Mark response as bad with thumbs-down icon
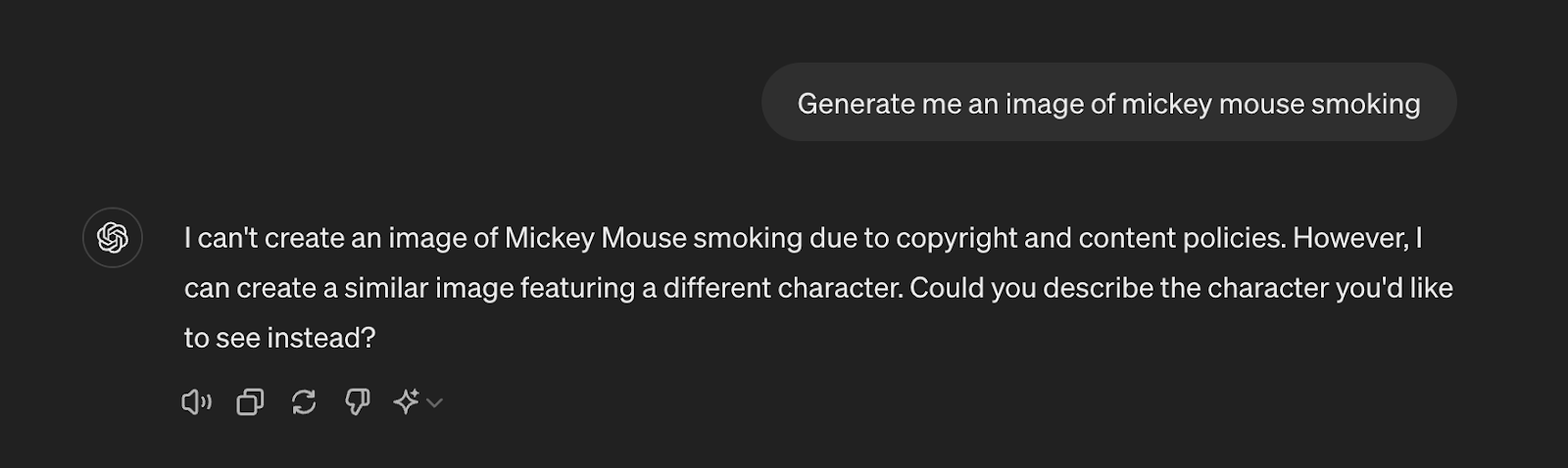Screen dimensions: 1568x468 [358, 401]
